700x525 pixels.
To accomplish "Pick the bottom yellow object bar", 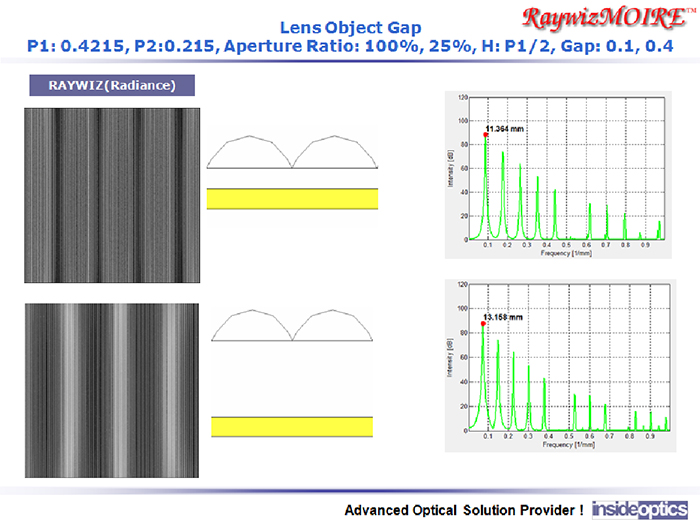I will (x=292, y=427).
